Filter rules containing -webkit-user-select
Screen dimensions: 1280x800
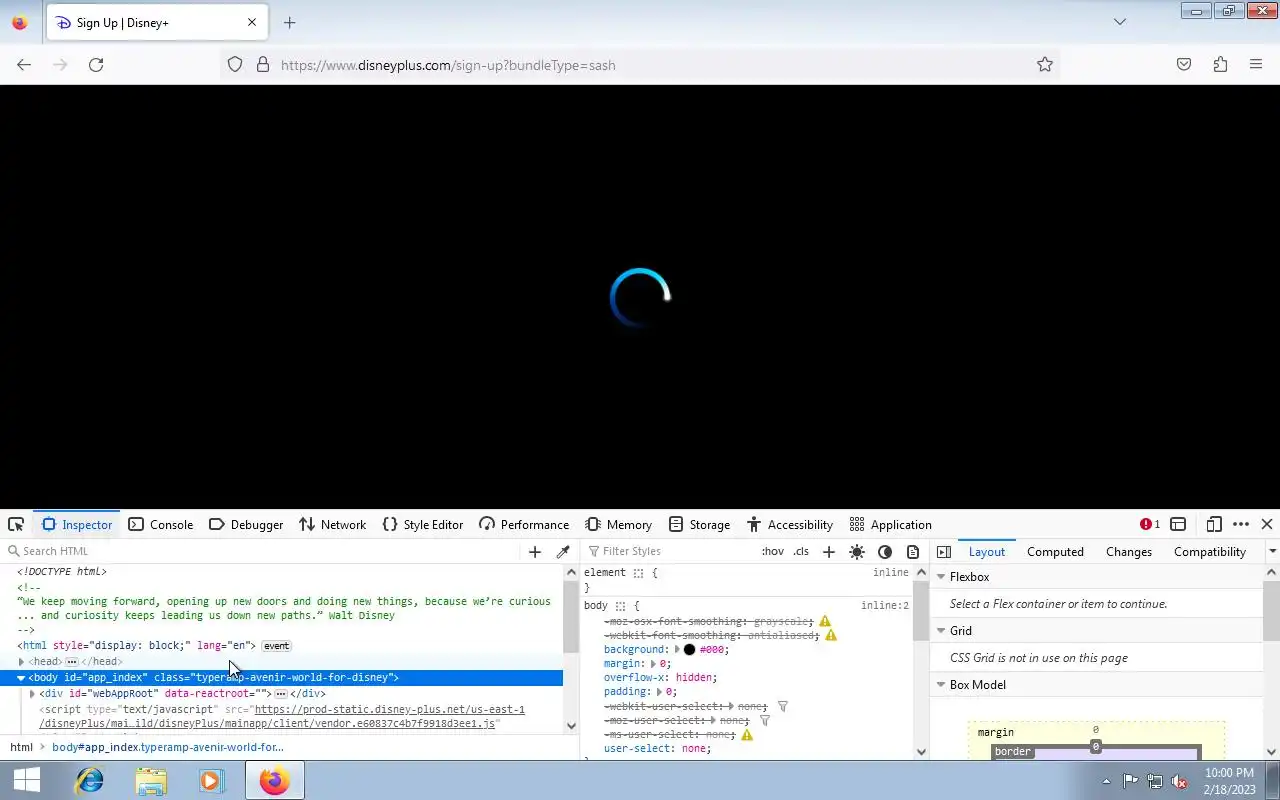[783, 706]
